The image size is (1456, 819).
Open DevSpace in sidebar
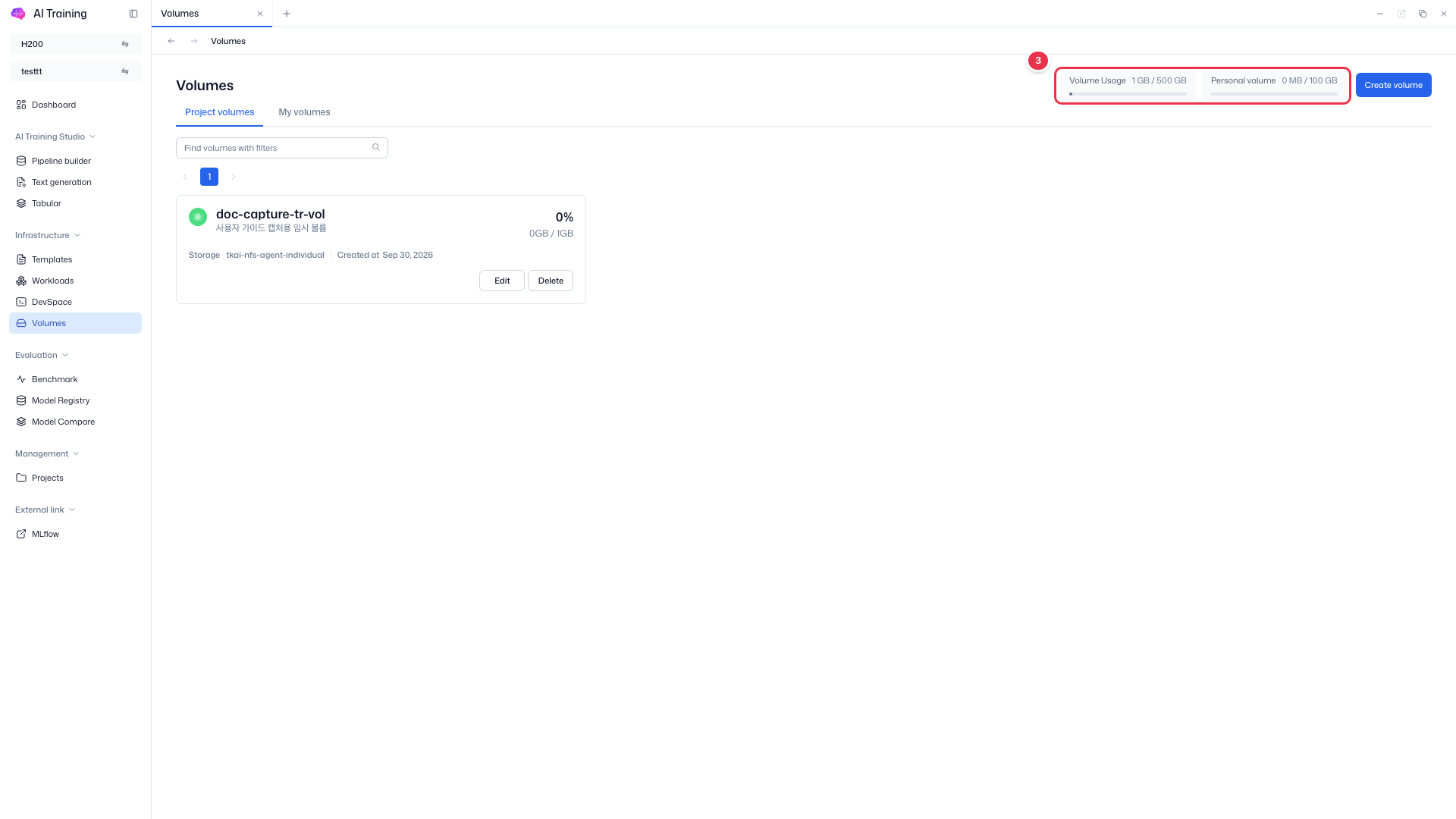[75, 302]
